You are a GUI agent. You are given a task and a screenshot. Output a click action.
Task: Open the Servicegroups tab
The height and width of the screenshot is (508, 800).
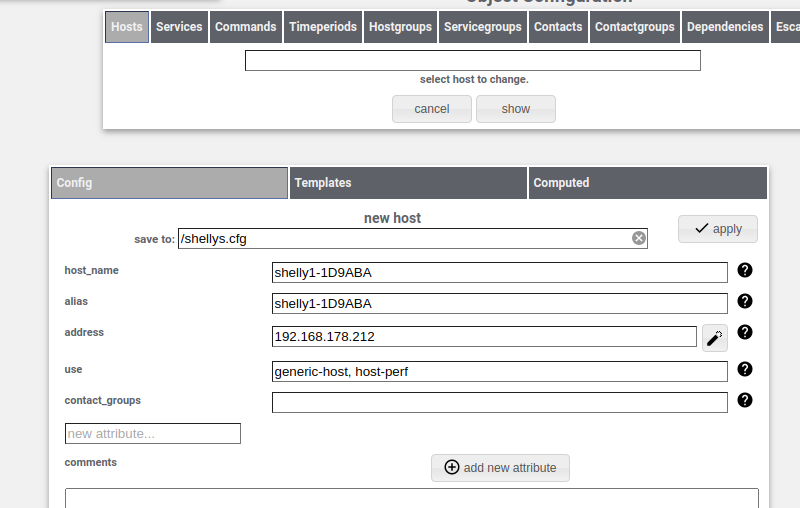(x=483, y=27)
